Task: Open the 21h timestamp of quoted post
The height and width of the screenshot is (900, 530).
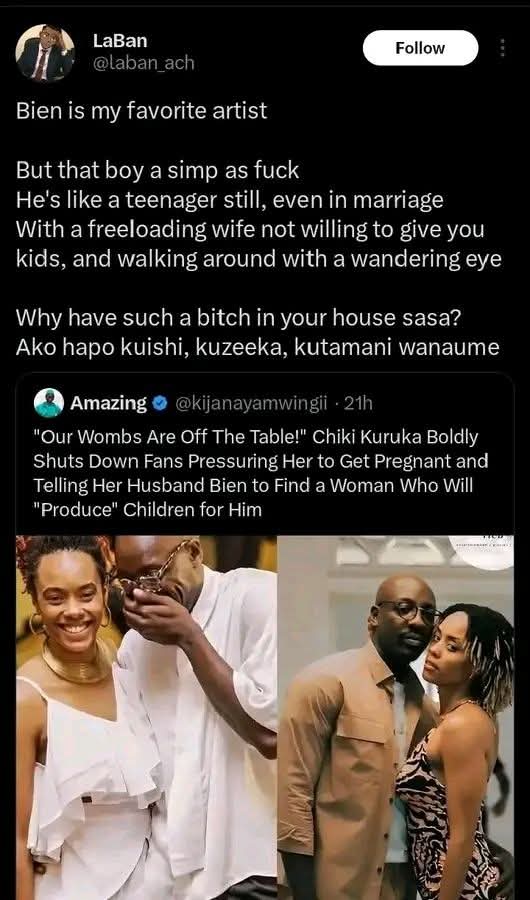Action: coord(358,404)
